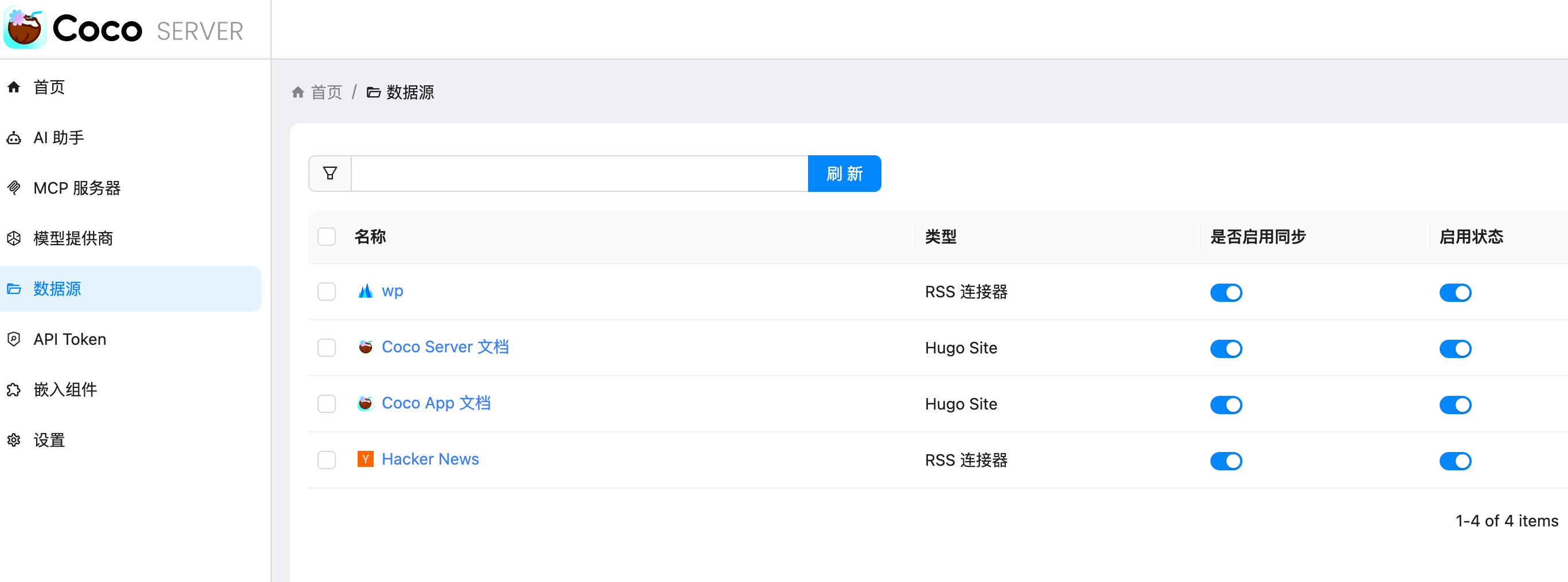The height and width of the screenshot is (582, 1568).
Task: Click the 数据源 breadcrumb text
Action: coord(410,92)
